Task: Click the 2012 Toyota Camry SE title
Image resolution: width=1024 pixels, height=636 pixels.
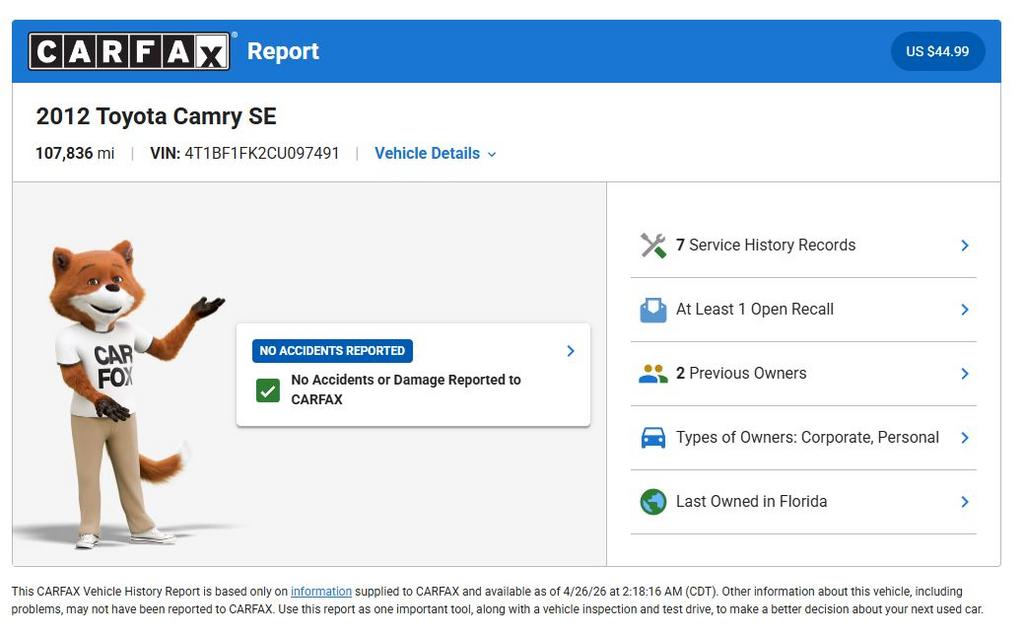Action: [x=156, y=116]
